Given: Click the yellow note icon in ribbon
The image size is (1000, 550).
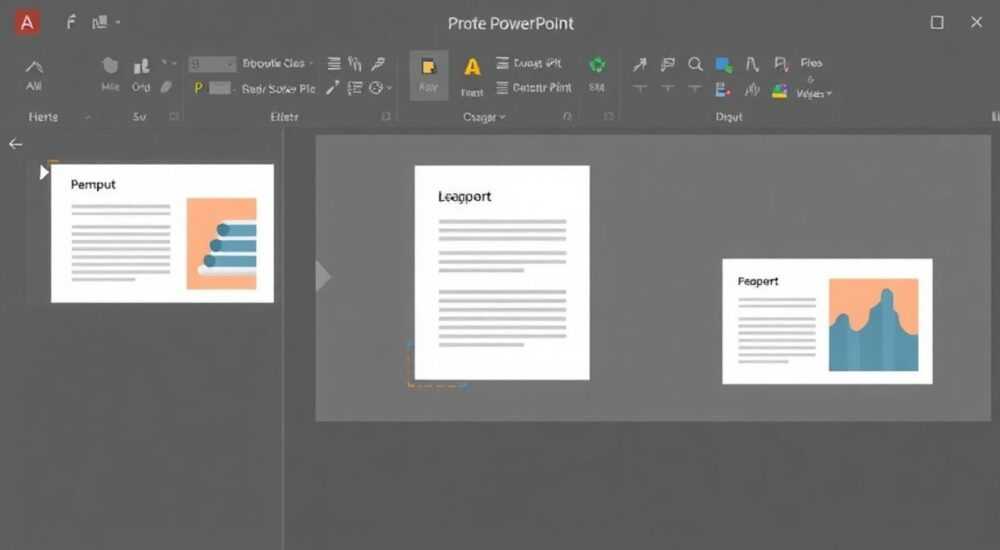Looking at the screenshot, I should point(428,68).
